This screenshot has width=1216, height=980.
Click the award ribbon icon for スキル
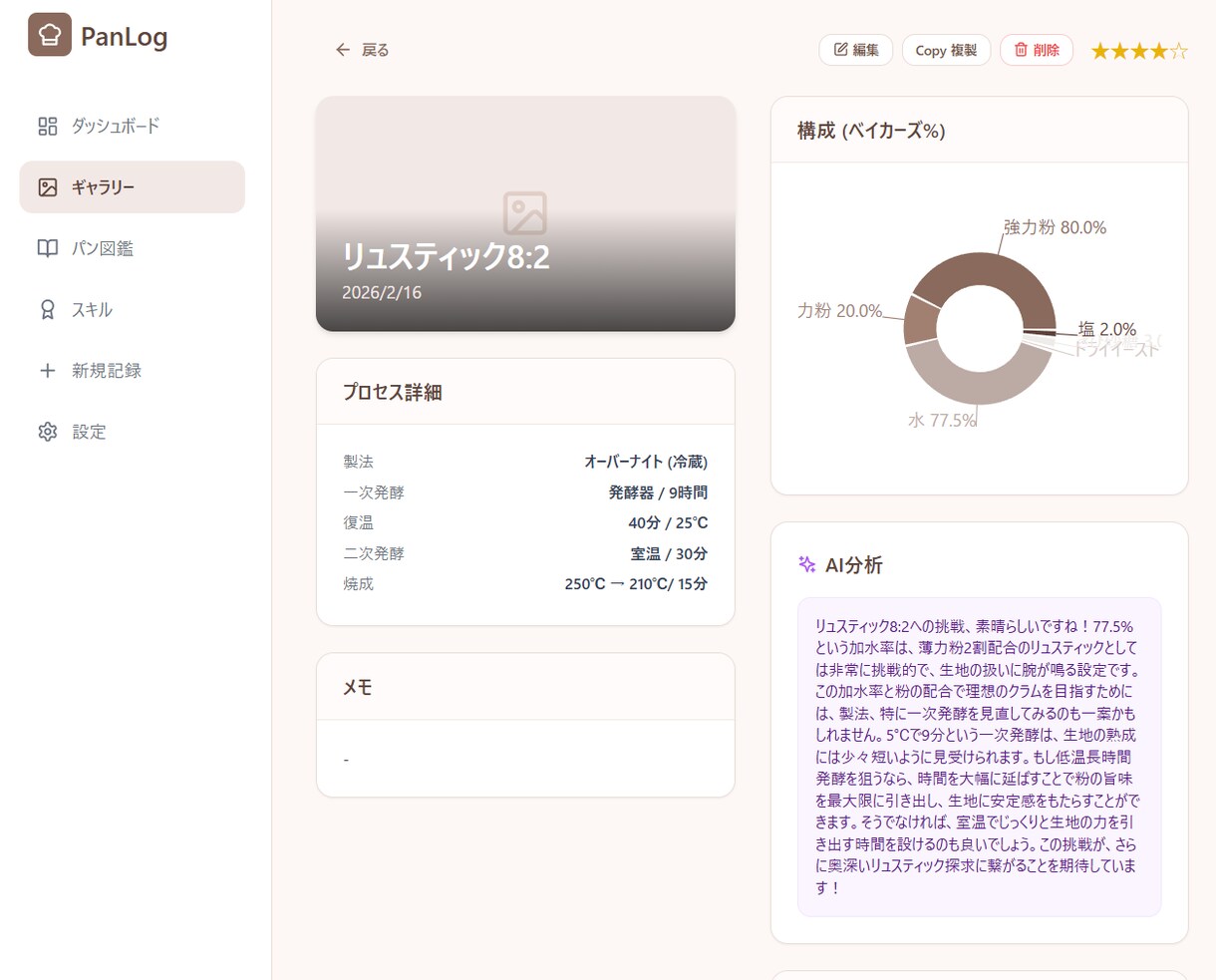[48, 309]
